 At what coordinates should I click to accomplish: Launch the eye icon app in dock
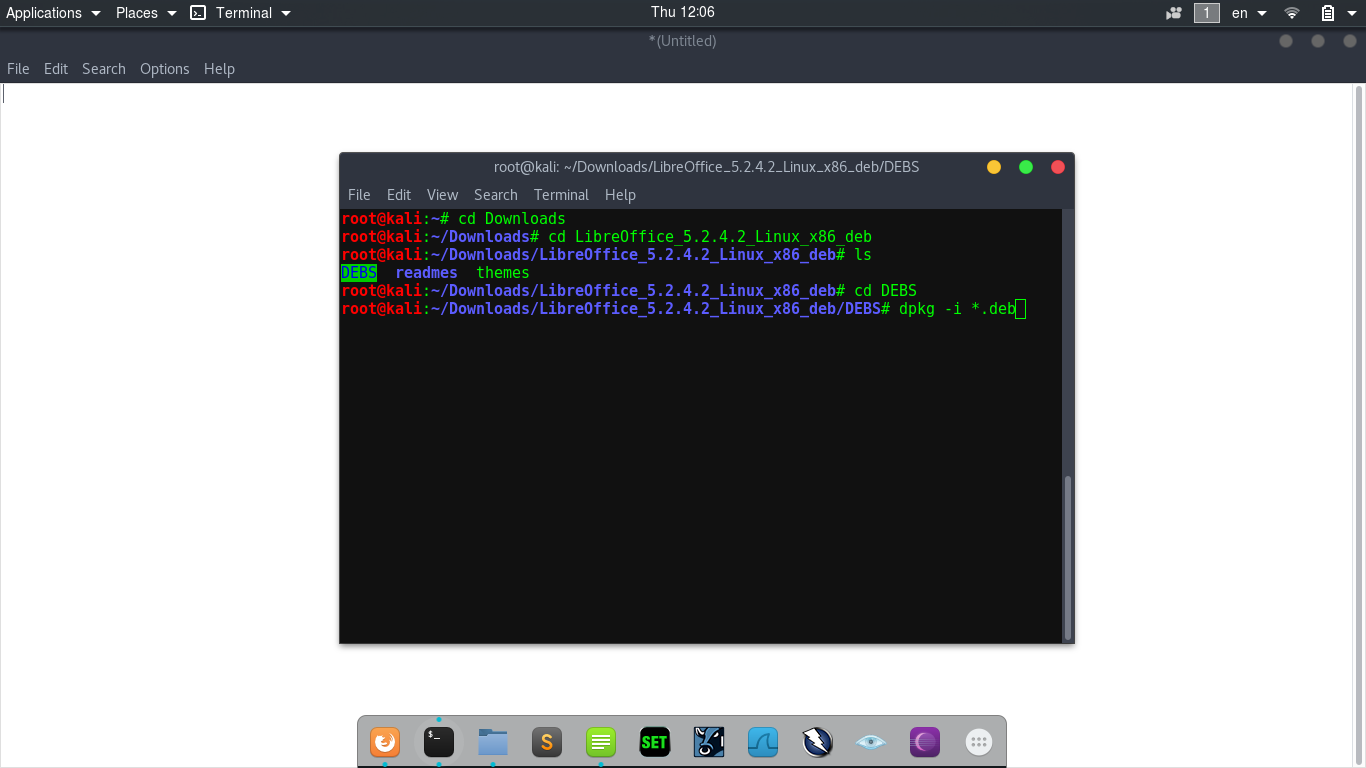pyautogui.click(x=871, y=742)
